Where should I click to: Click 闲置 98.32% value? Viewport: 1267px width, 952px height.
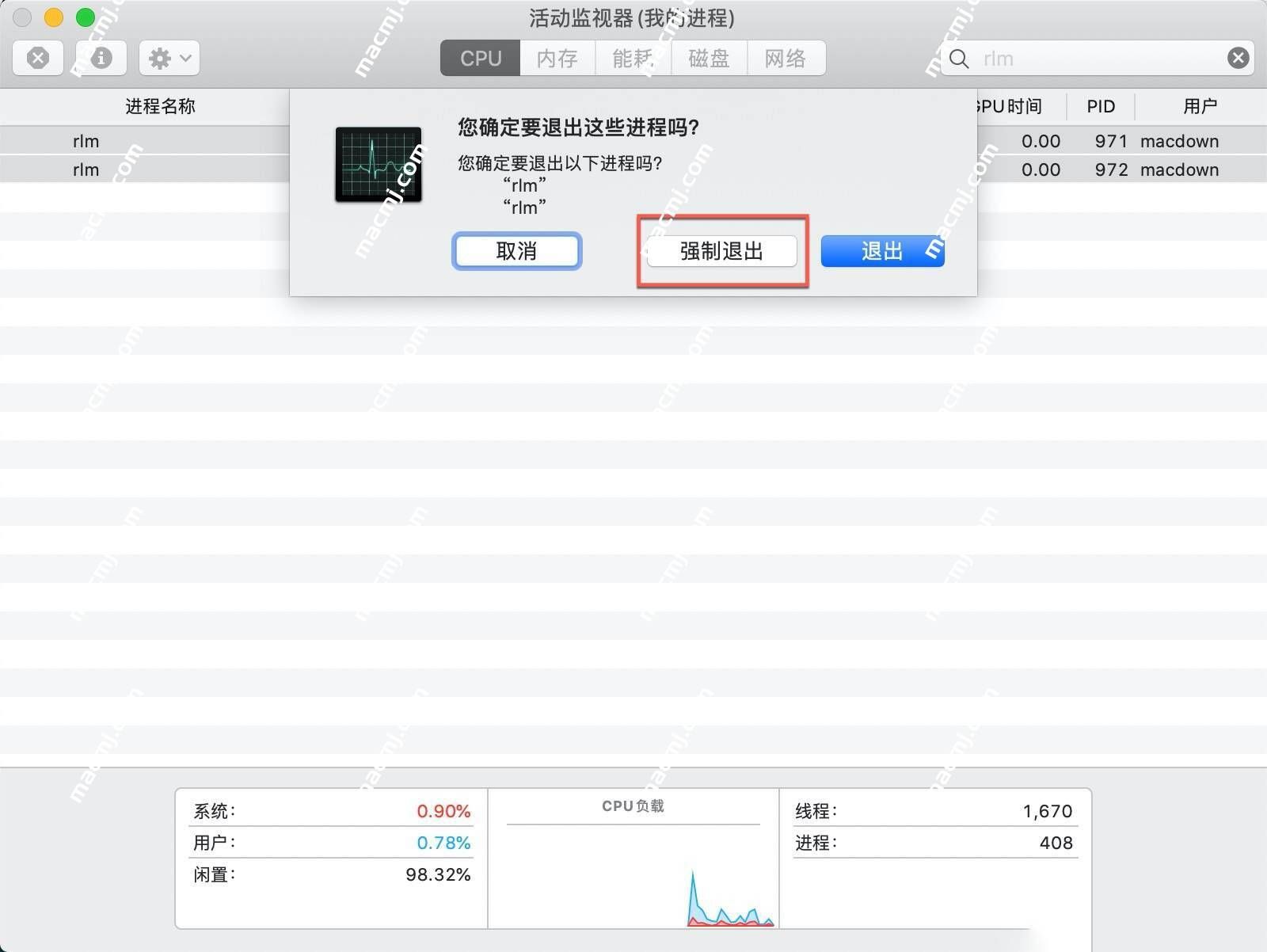click(x=438, y=874)
